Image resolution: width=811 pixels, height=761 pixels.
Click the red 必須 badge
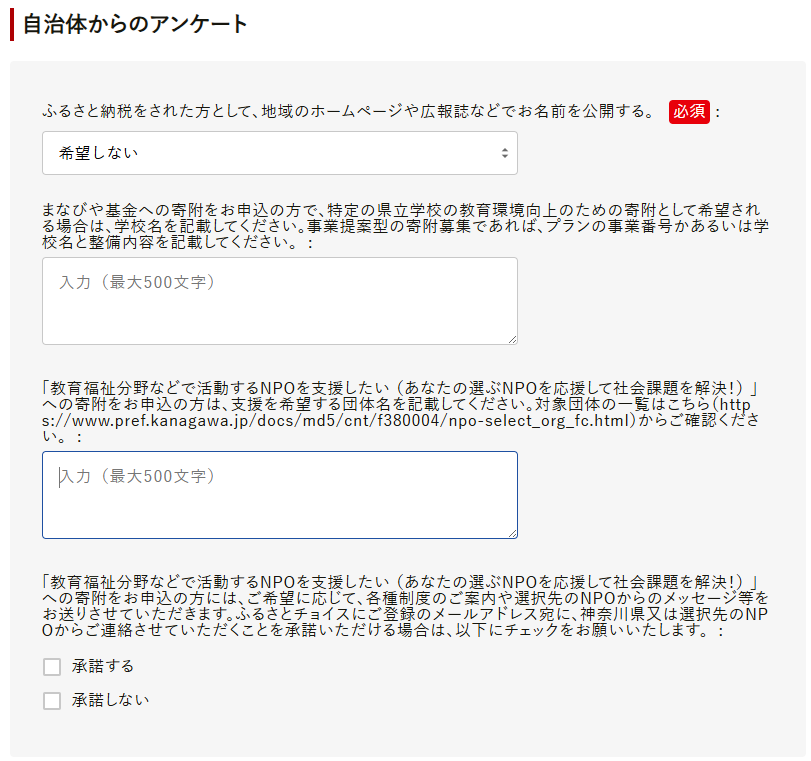click(689, 111)
